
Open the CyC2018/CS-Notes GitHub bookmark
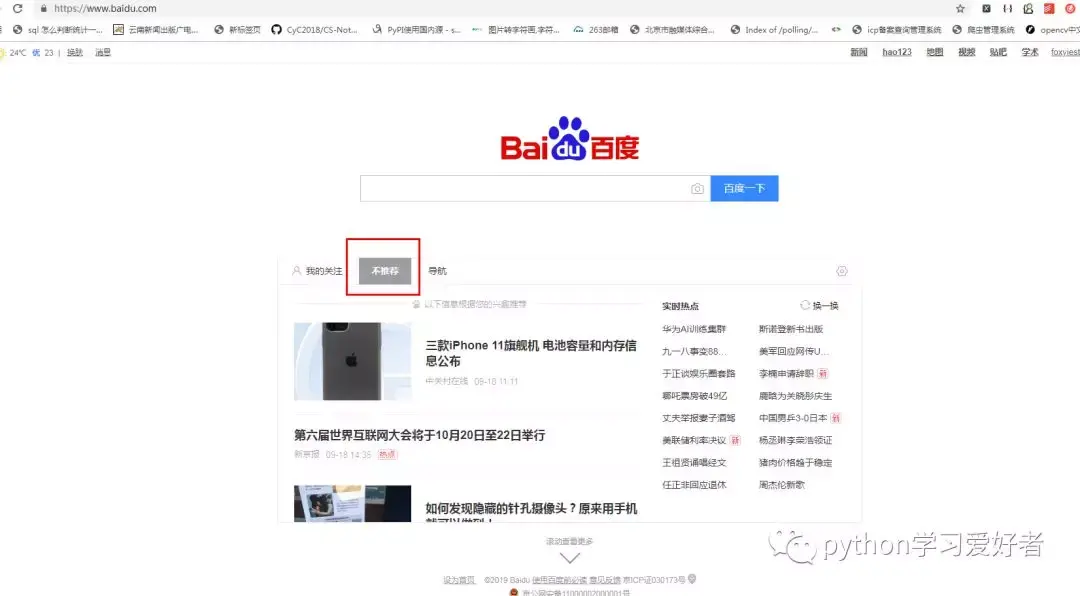(314, 30)
